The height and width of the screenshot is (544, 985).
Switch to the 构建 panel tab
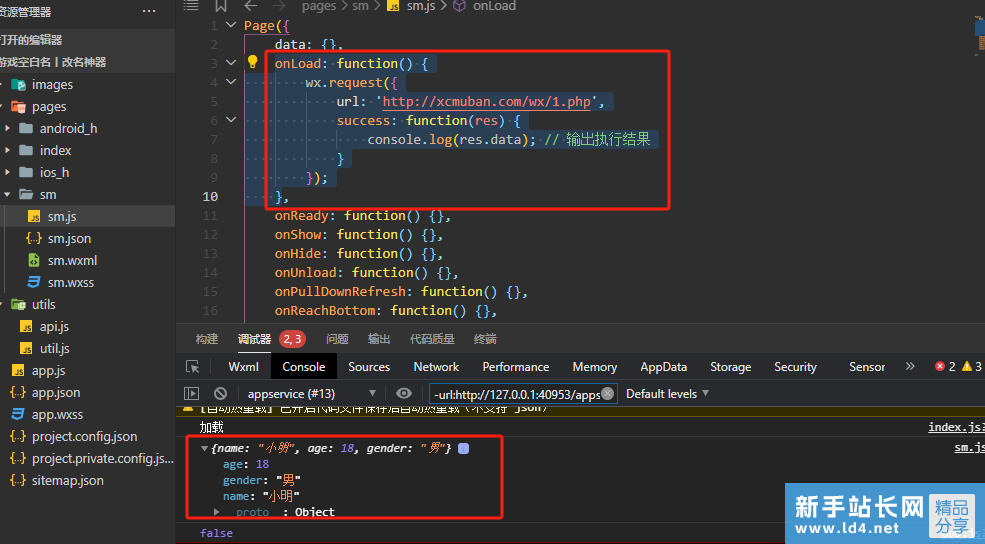[x=207, y=339]
